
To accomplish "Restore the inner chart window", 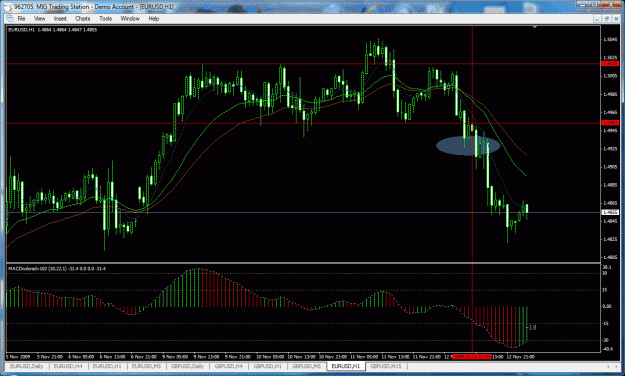I will (x=607, y=19).
